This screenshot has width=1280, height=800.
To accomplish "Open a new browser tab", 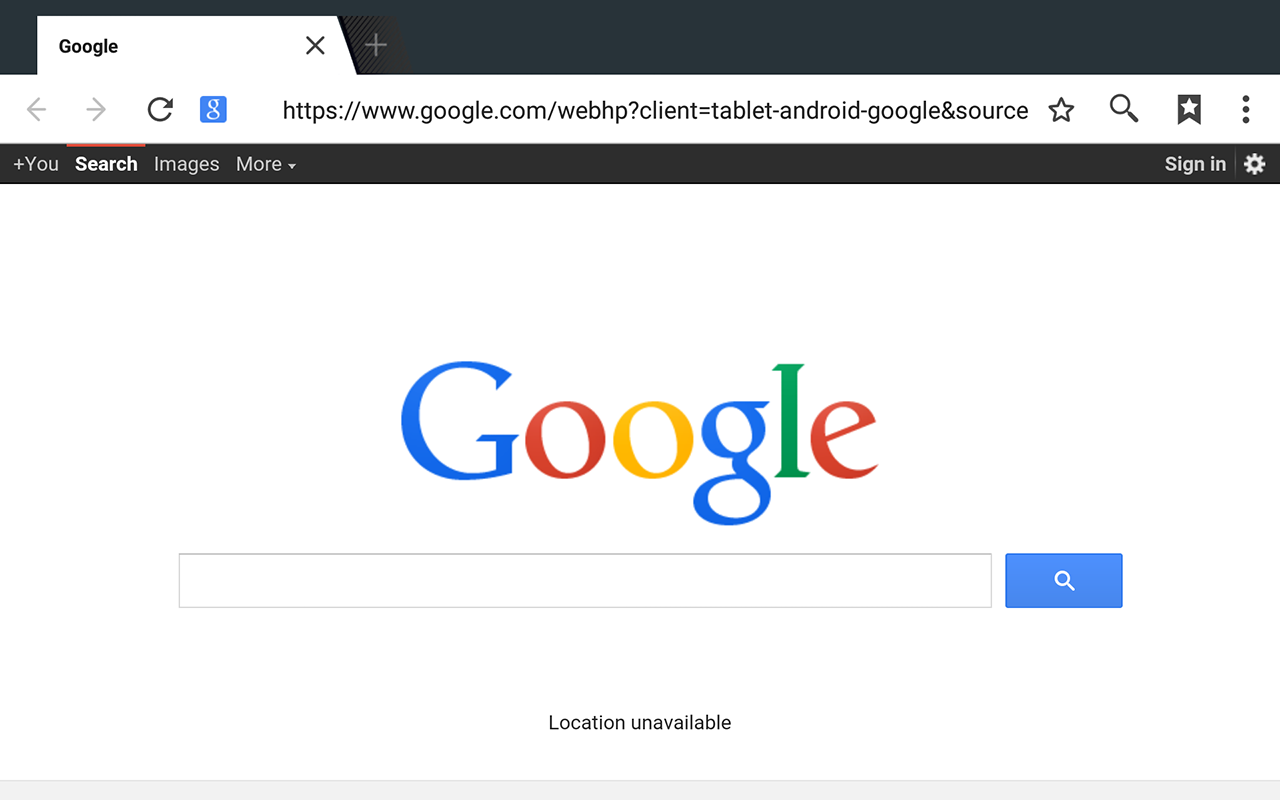I will (x=375, y=45).
